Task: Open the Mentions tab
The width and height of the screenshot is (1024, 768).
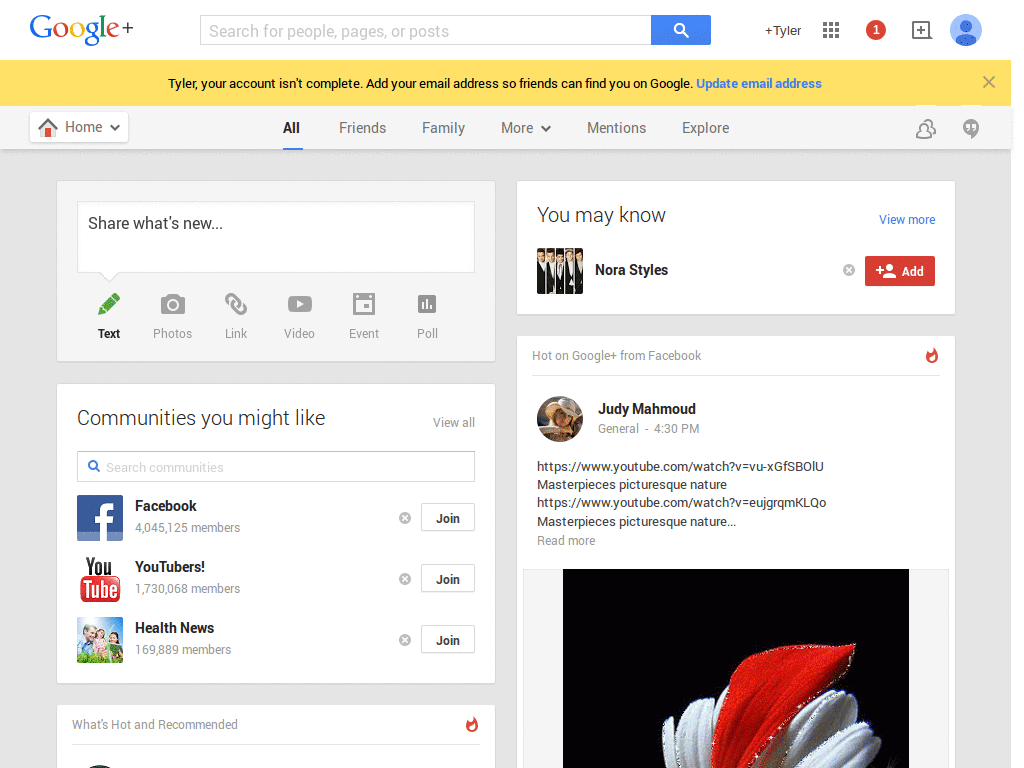Action: pyautogui.click(x=616, y=128)
